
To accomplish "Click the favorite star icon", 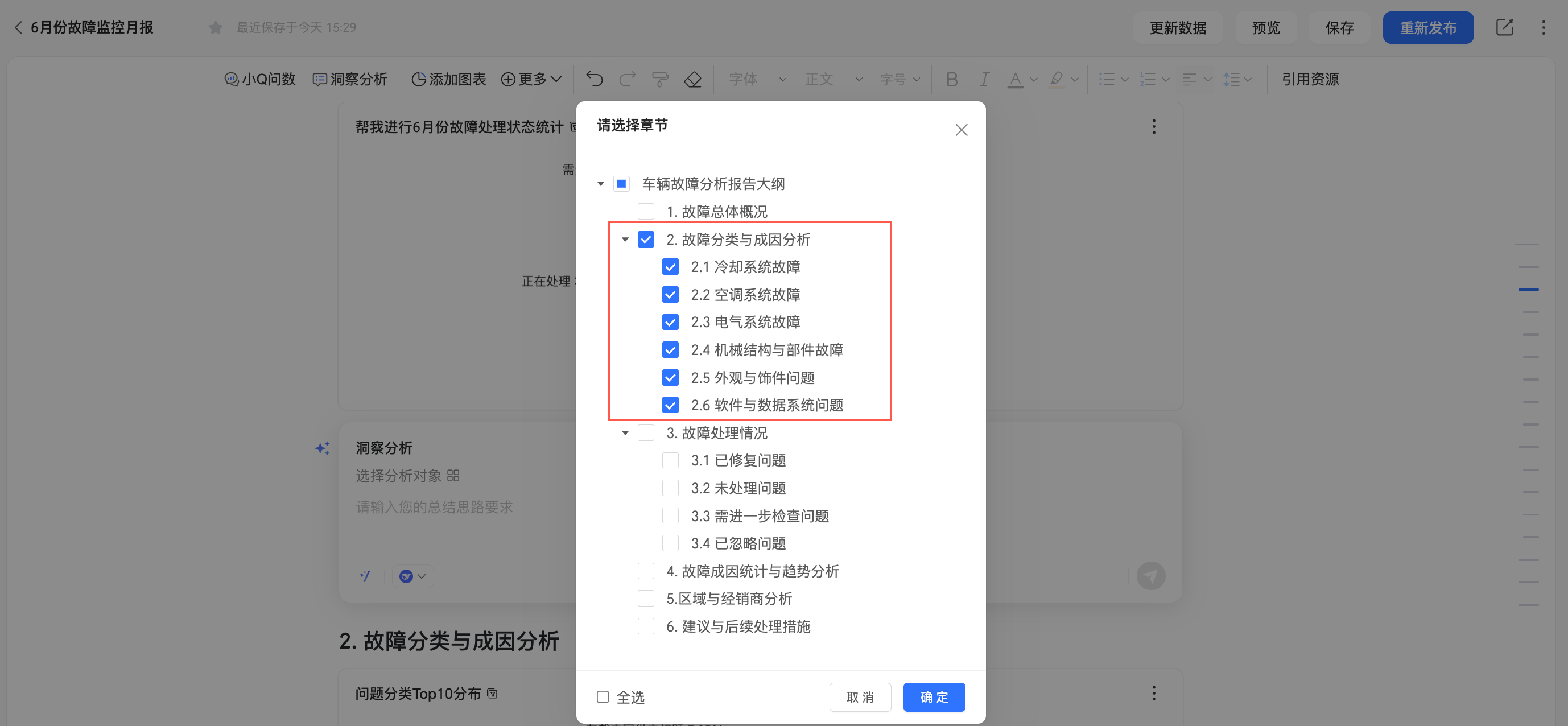I will click(x=216, y=27).
